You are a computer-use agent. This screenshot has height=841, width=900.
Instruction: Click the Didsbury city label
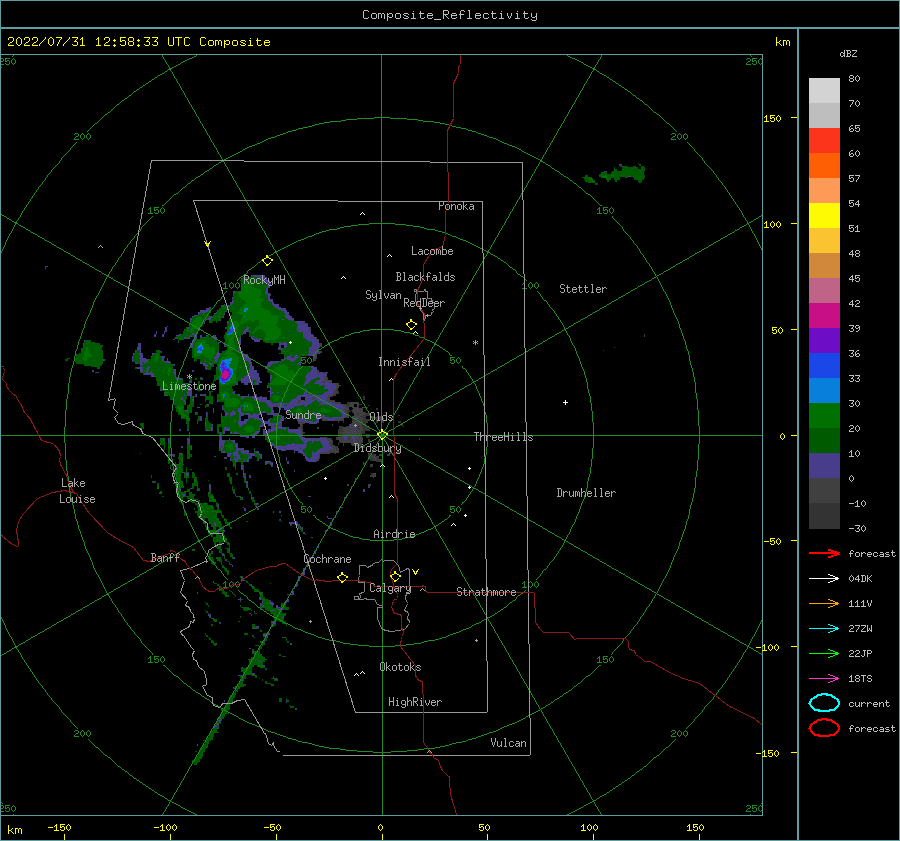point(377,448)
